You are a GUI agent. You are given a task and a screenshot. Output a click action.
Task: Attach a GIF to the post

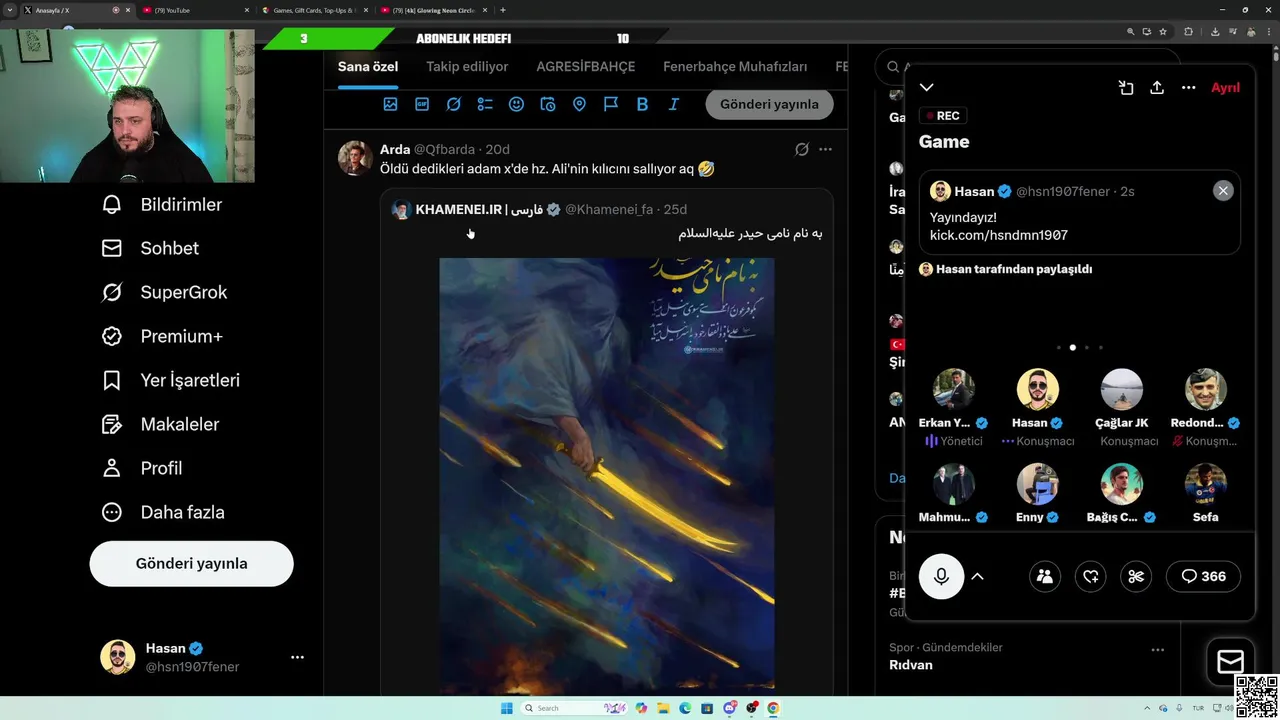click(x=422, y=104)
